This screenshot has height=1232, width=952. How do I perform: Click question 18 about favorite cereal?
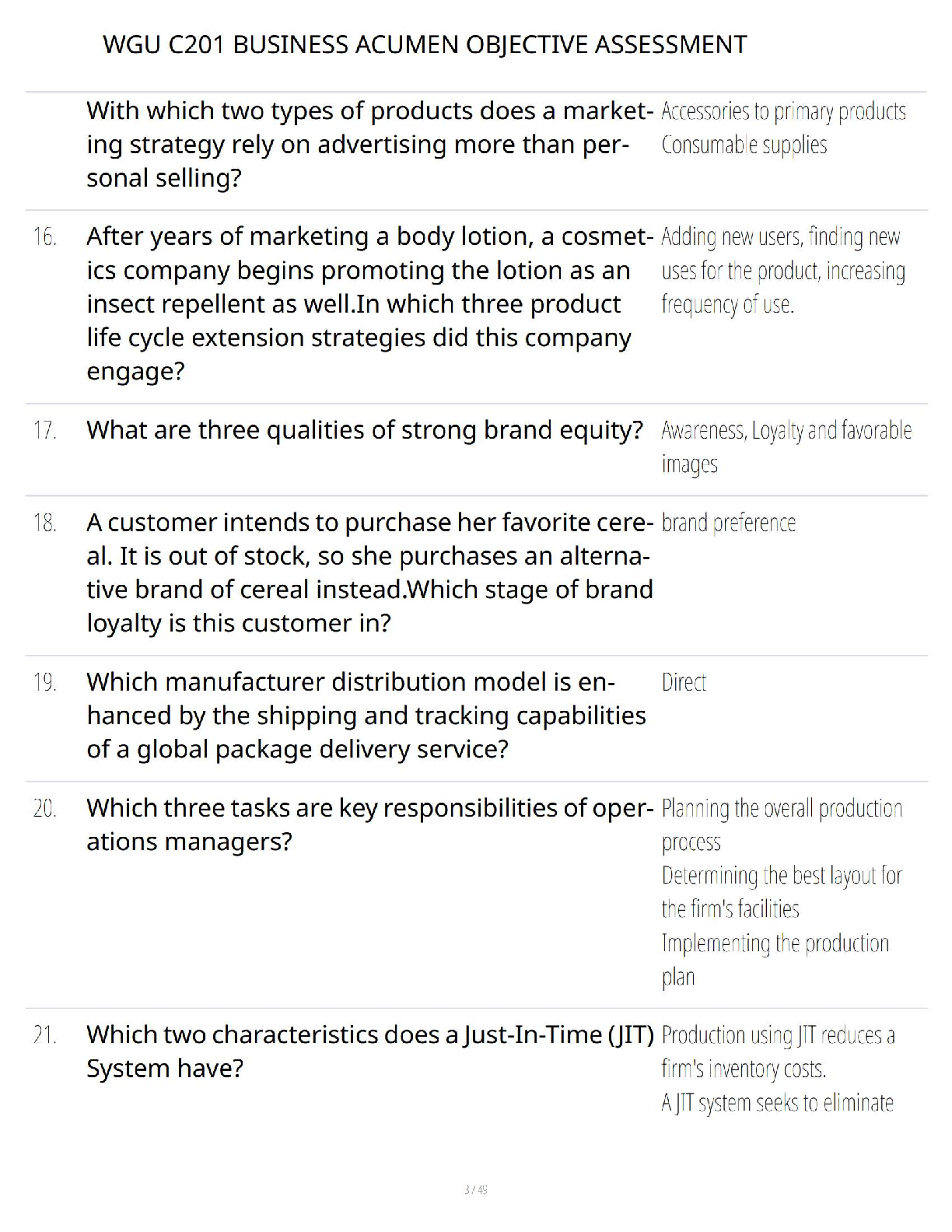pyautogui.click(x=369, y=572)
